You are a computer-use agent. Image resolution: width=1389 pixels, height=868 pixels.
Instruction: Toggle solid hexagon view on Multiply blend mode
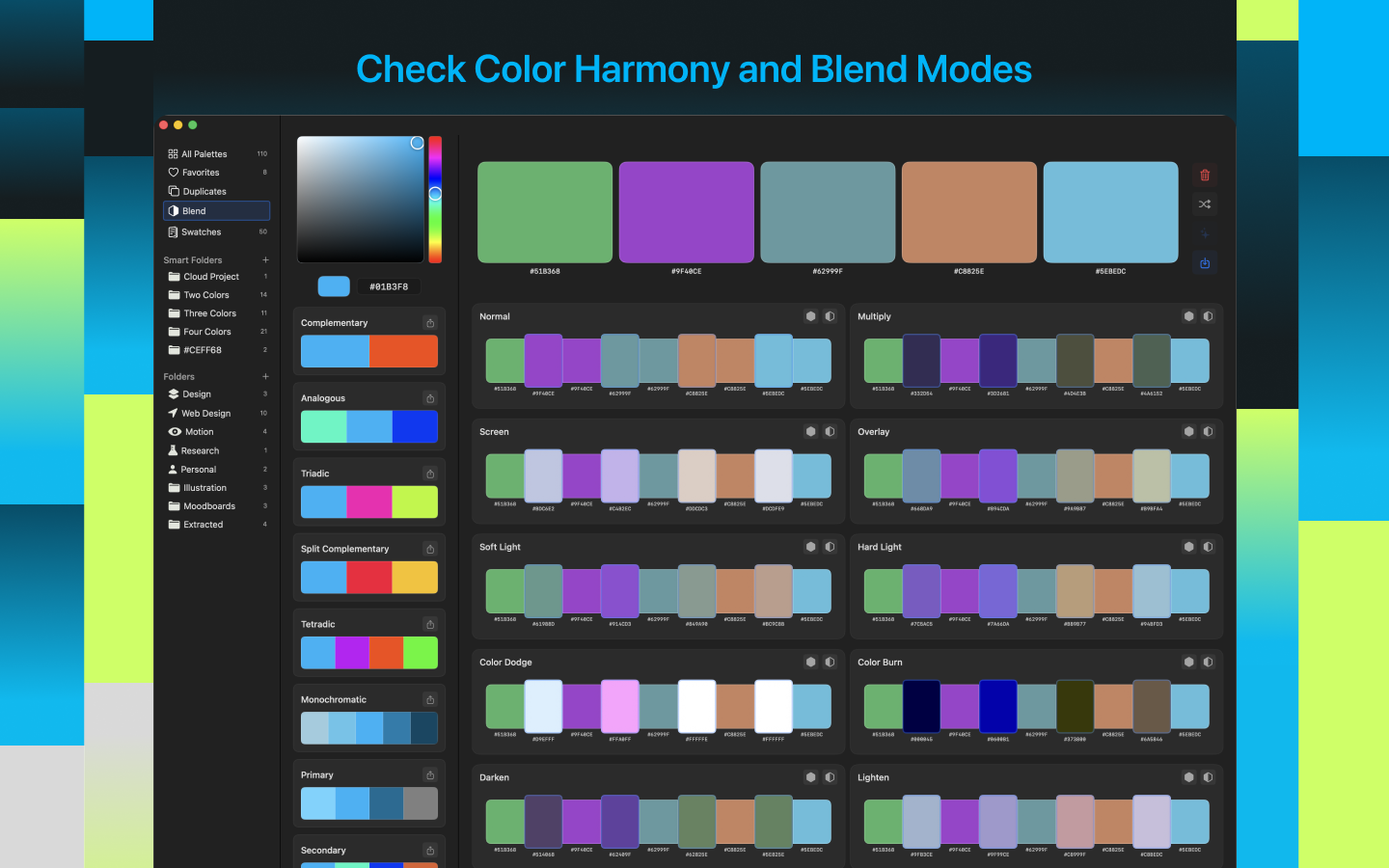pos(1188,315)
